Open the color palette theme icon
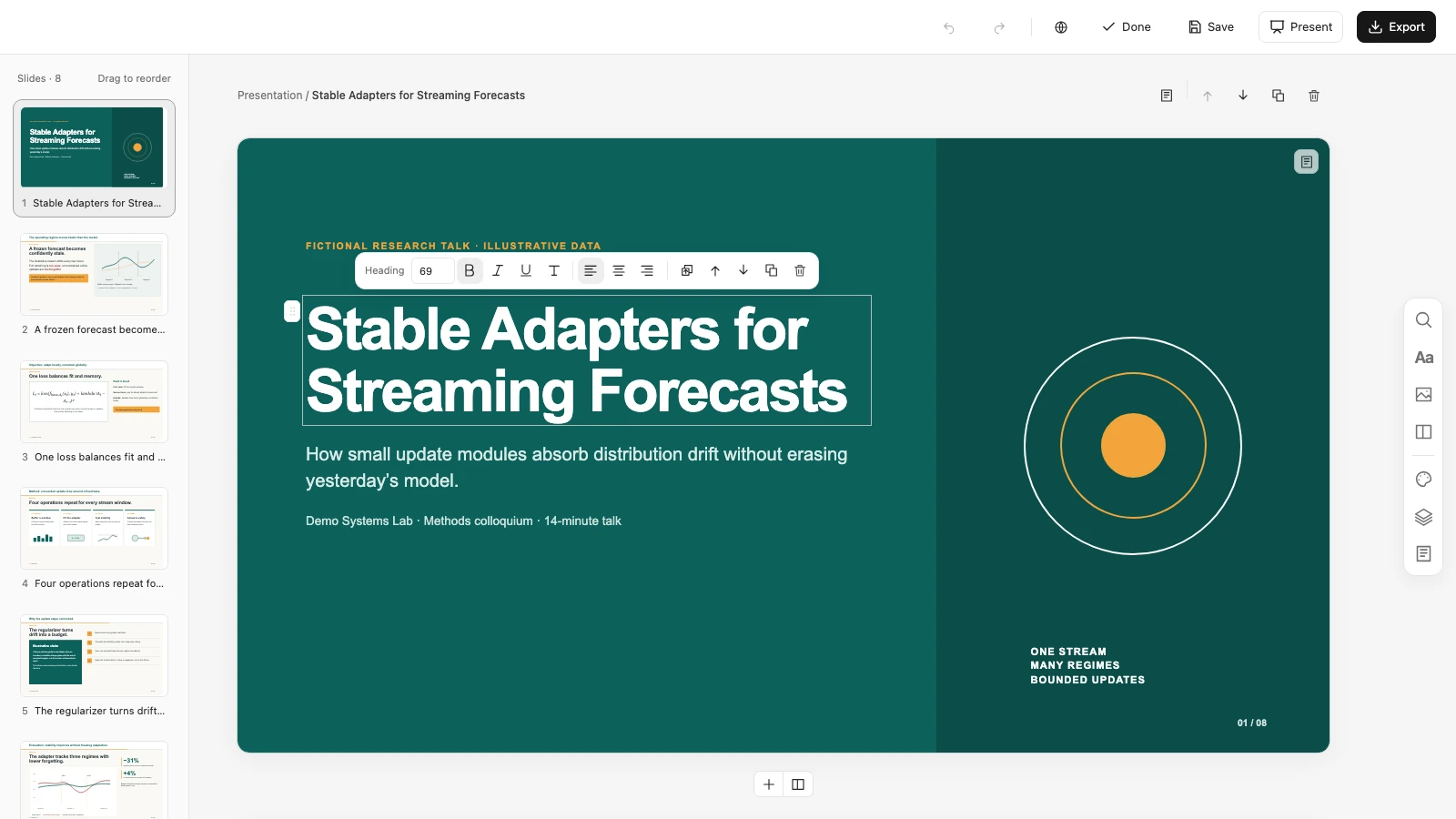The width and height of the screenshot is (1456, 819). 1424,480
